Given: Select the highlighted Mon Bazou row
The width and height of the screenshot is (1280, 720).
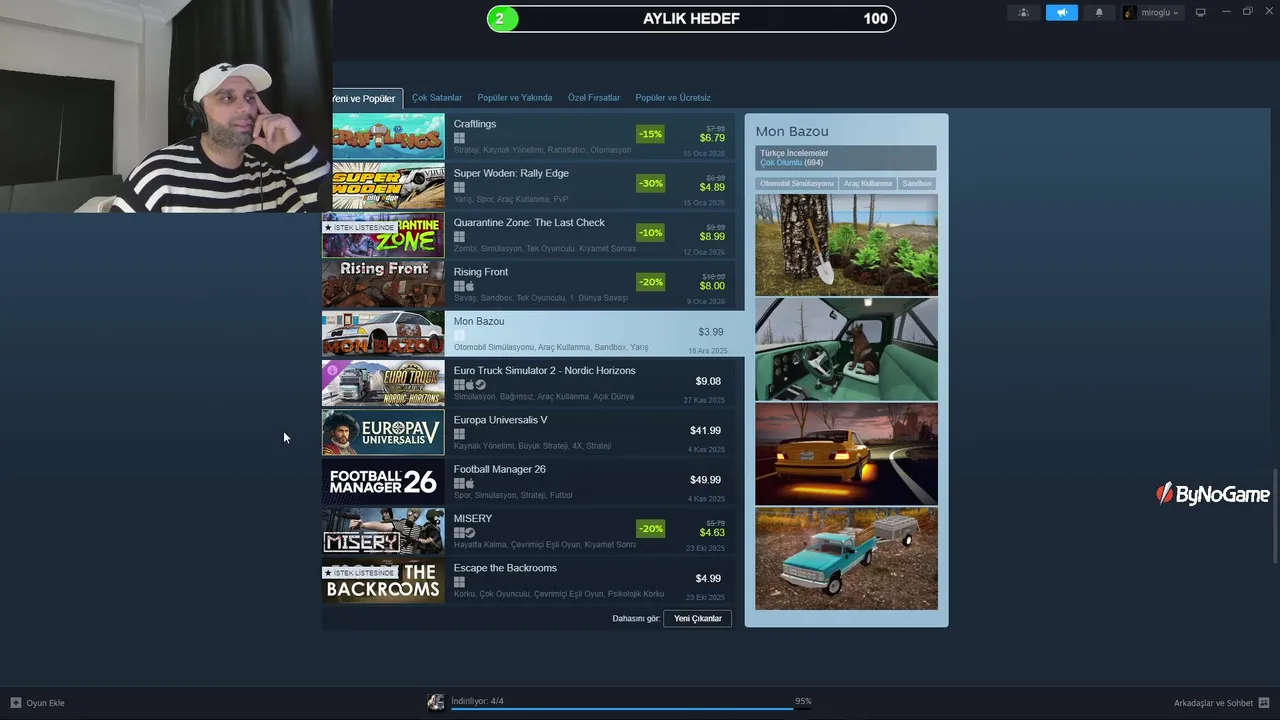Looking at the screenshot, I should pos(533,333).
